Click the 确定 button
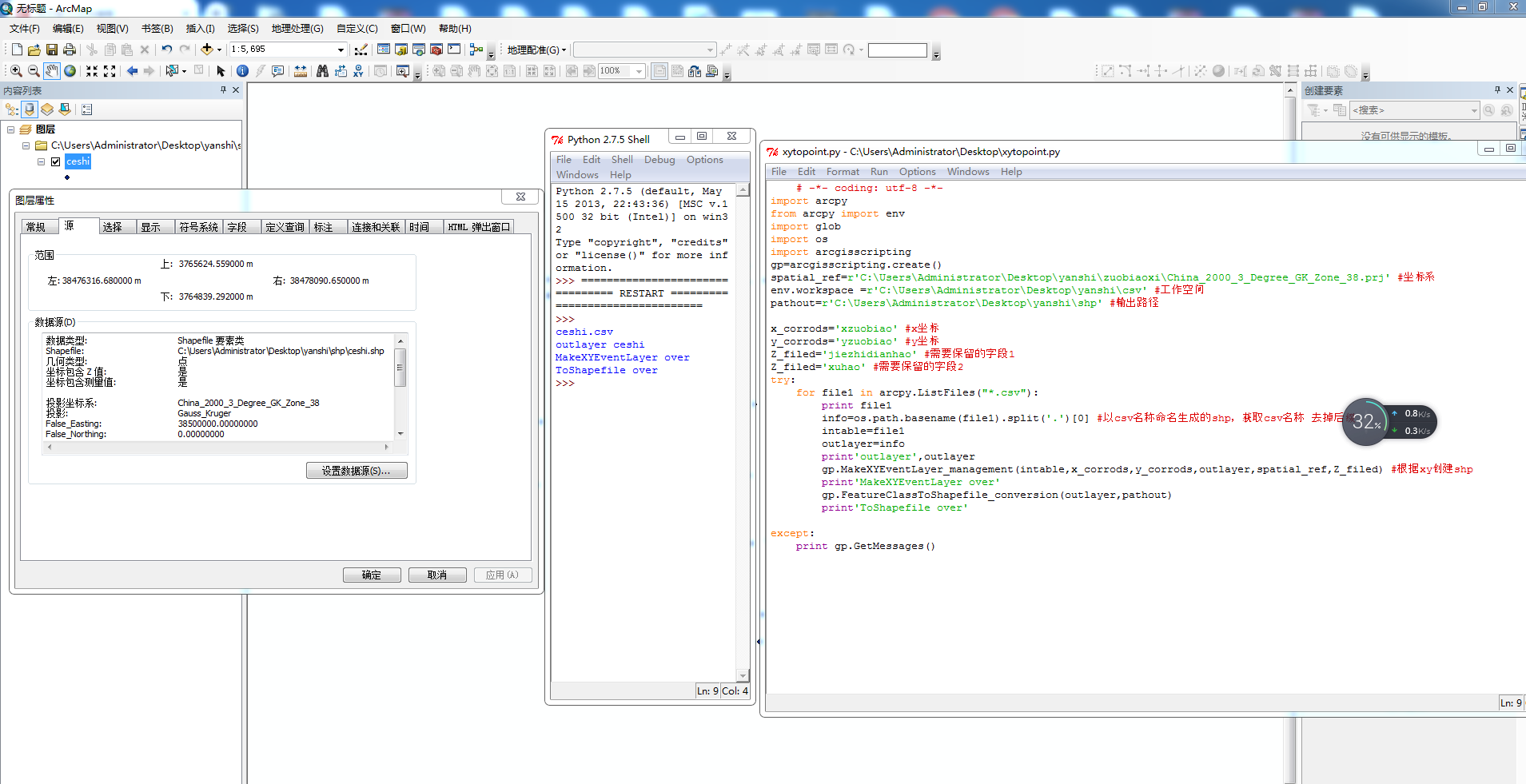Image resolution: width=1526 pixels, height=784 pixels. click(x=372, y=575)
